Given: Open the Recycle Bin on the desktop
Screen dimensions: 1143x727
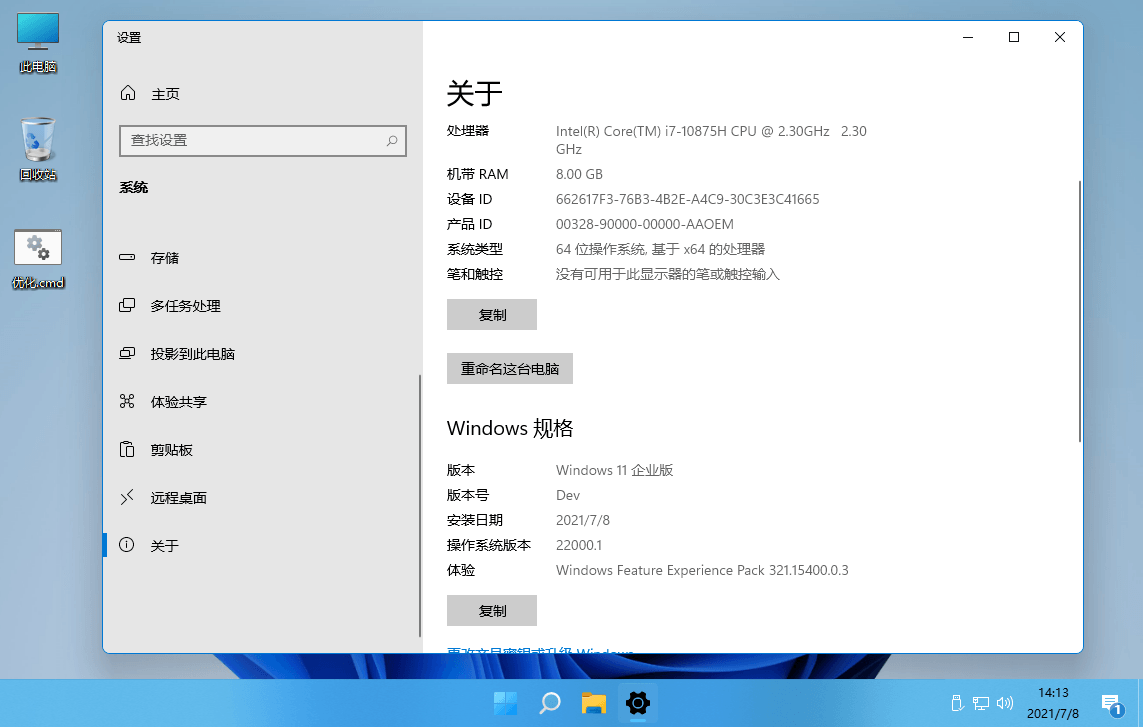Looking at the screenshot, I should [37, 145].
